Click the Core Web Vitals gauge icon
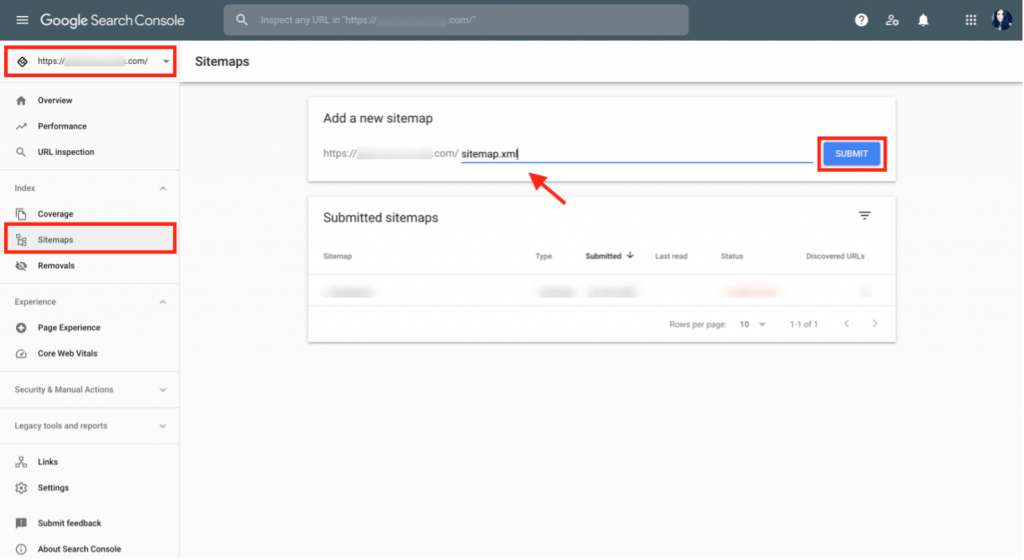1024x560 pixels. pyautogui.click(x=21, y=354)
